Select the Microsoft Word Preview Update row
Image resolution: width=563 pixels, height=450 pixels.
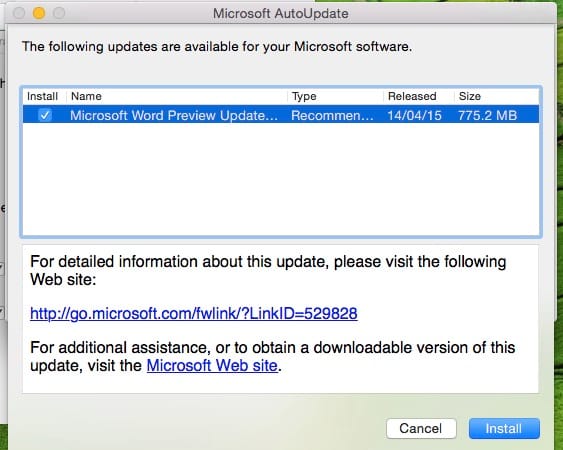click(x=281, y=115)
